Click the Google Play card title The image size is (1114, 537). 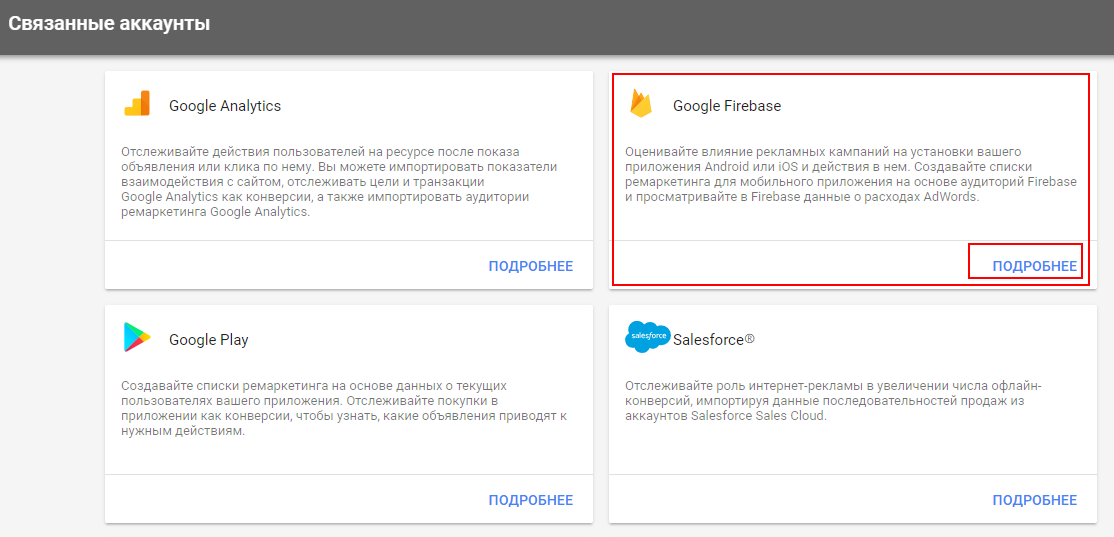click(209, 340)
